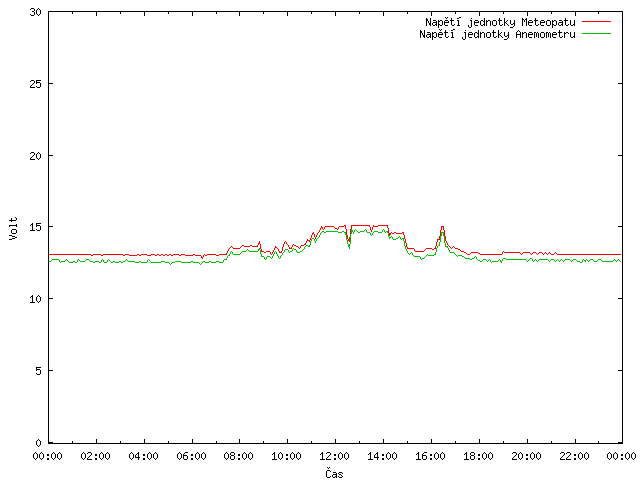The image size is (640, 480).
Task: Click y-axis value 15
Action: tap(36, 227)
